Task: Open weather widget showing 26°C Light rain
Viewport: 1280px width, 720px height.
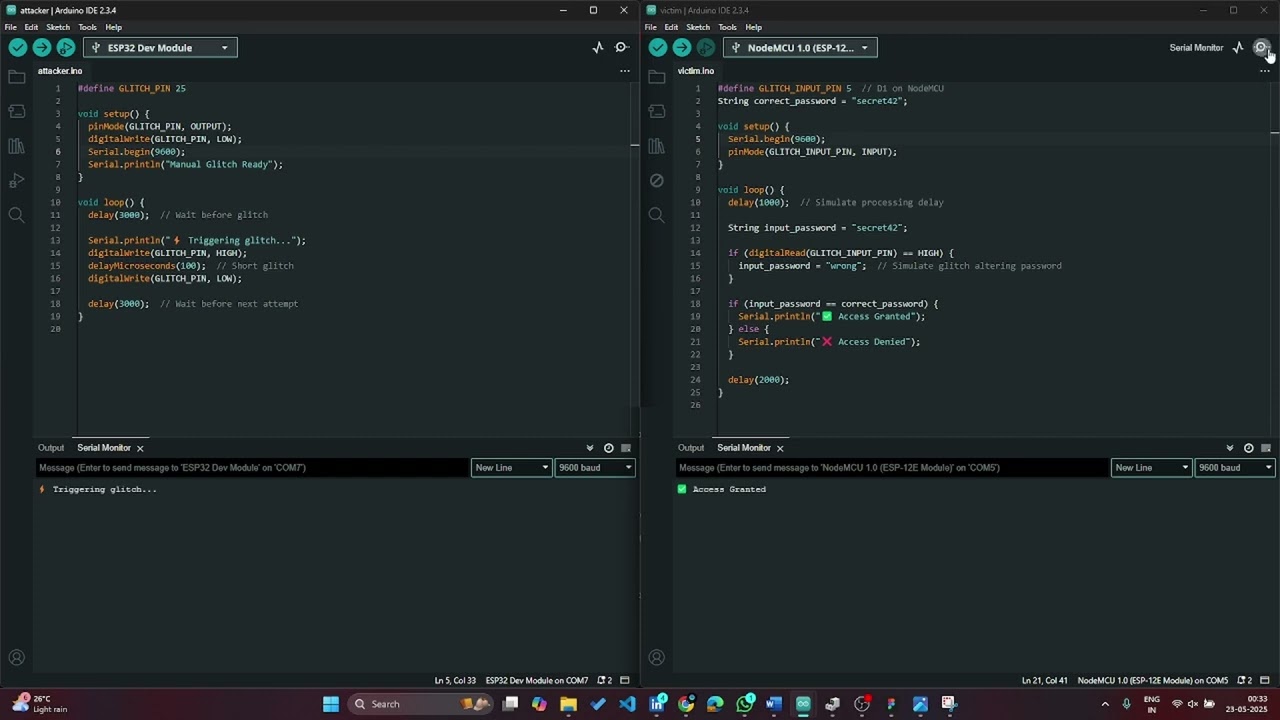Action: tap(40, 704)
